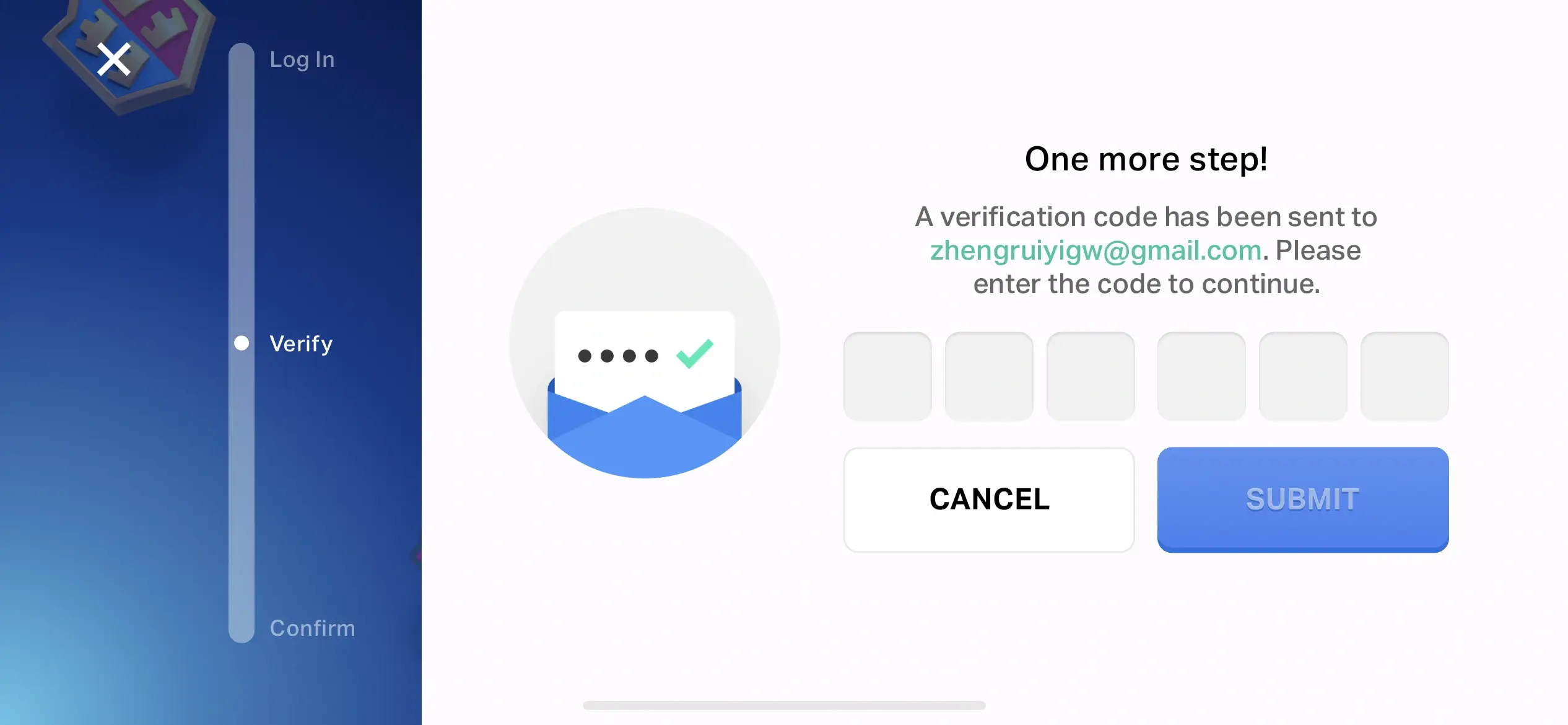Click the CANCEL button
Image resolution: width=1568 pixels, height=725 pixels.
tap(989, 498)
